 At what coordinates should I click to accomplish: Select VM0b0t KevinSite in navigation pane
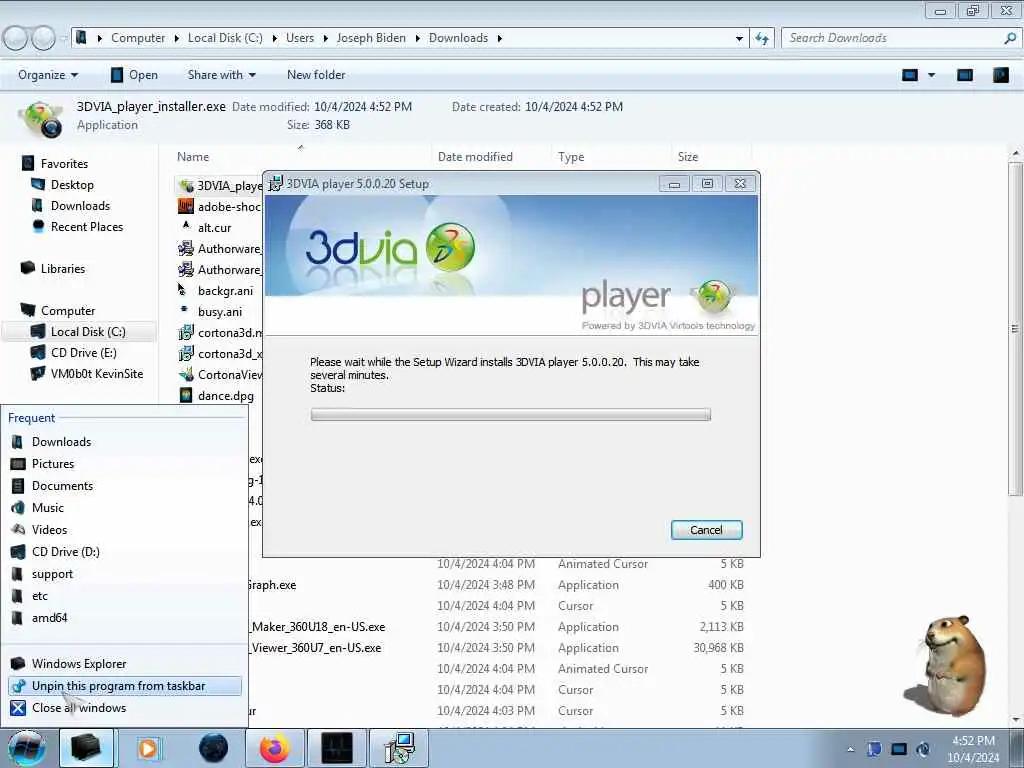97,374
